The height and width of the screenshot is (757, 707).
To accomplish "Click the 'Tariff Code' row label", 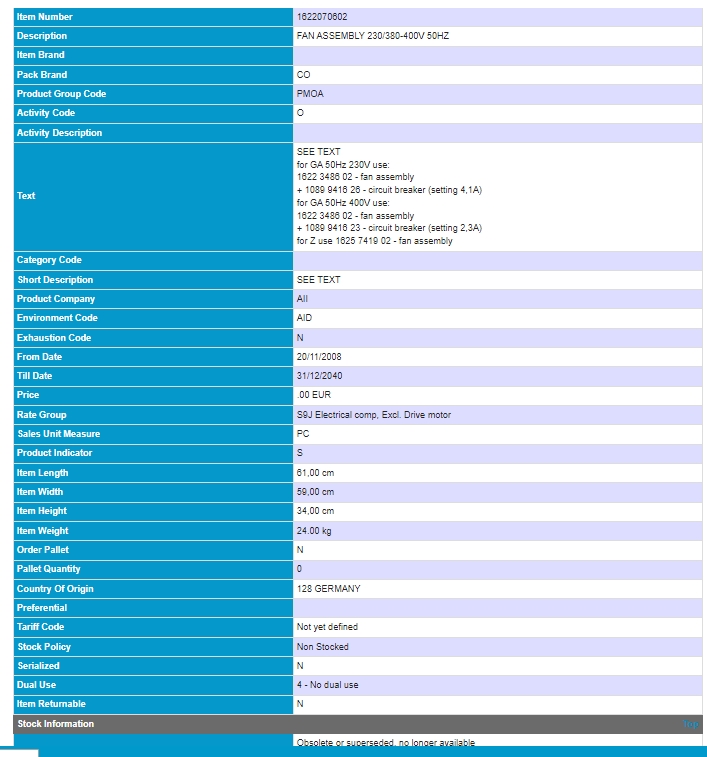I will click(40, 627).
